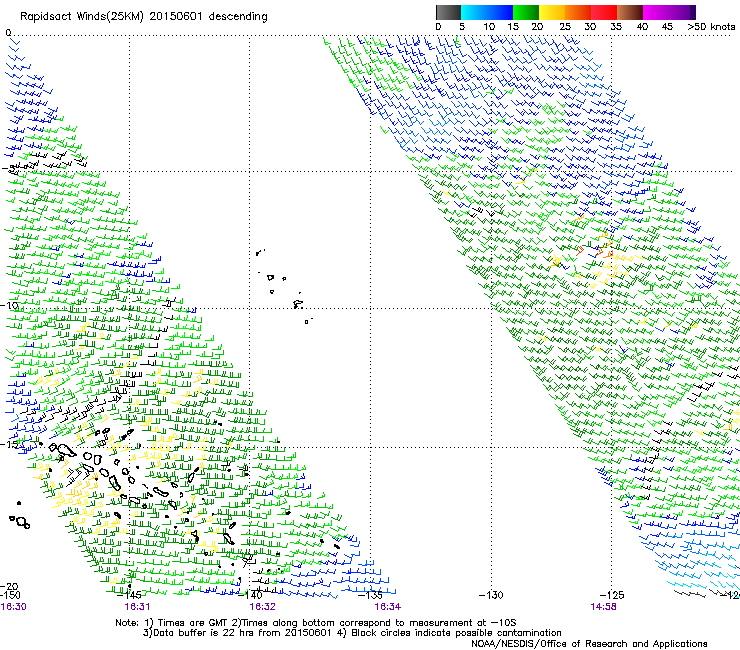Image resolution: width=740 pixels, height=650 pixels.
Task: Select the yellow 20–25 knots legend segment
Action: [x=552, y=12]
